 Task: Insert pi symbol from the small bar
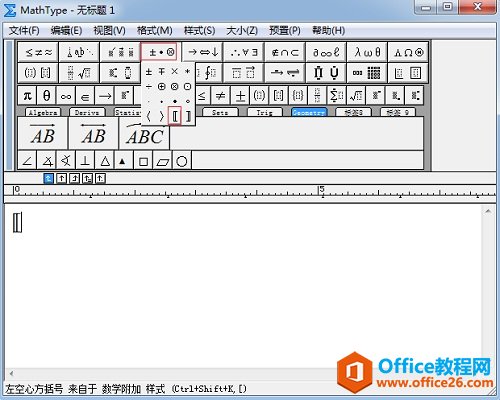(x=27, y=96)
